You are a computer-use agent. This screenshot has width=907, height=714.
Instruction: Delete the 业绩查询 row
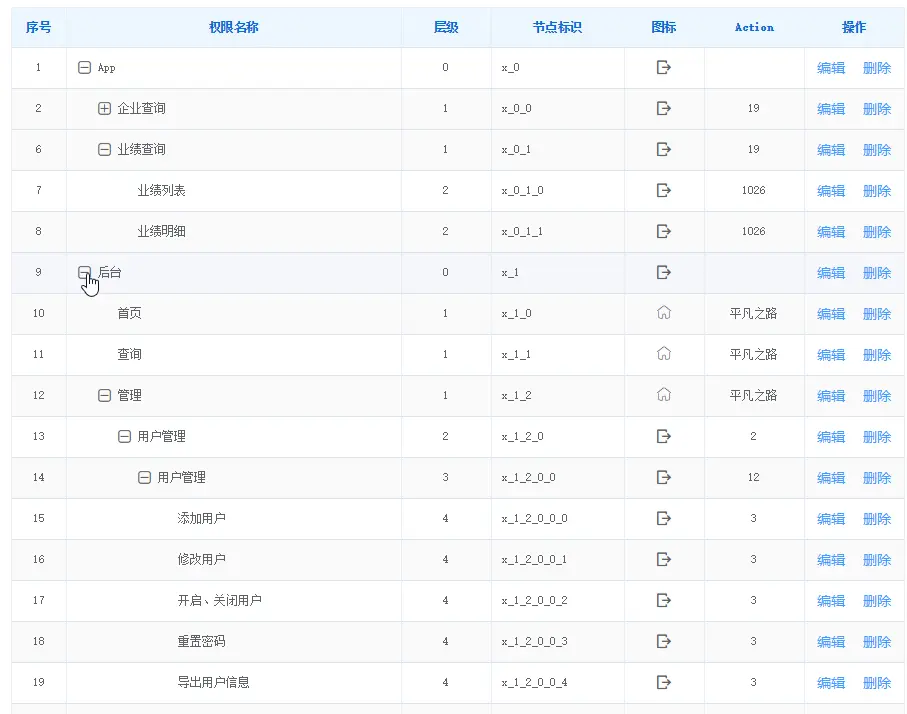click(877, 150)
